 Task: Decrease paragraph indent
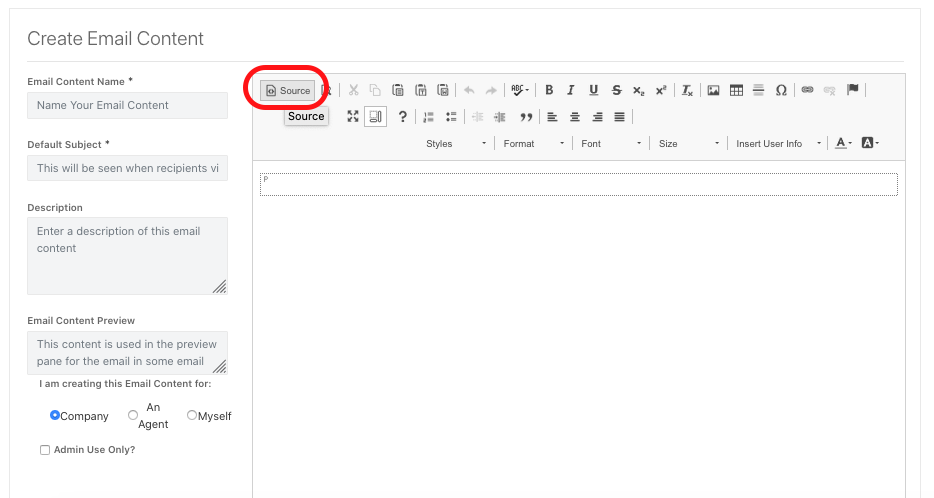(477, 117)
